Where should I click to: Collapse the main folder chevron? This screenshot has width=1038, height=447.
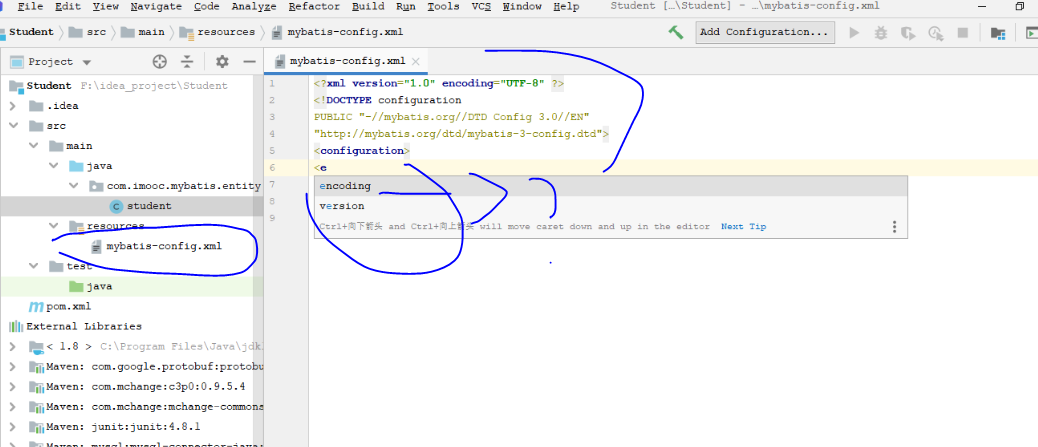34,146
